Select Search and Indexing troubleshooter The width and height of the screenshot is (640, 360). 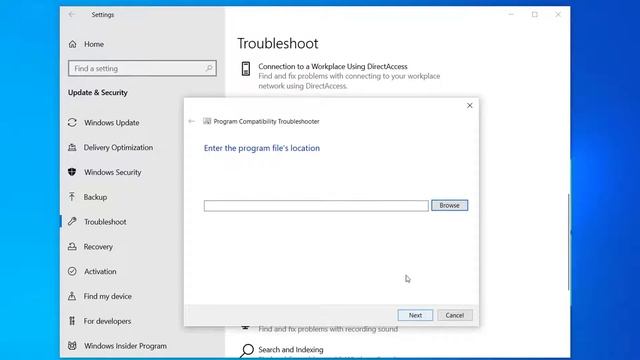(x=291, y=349)
